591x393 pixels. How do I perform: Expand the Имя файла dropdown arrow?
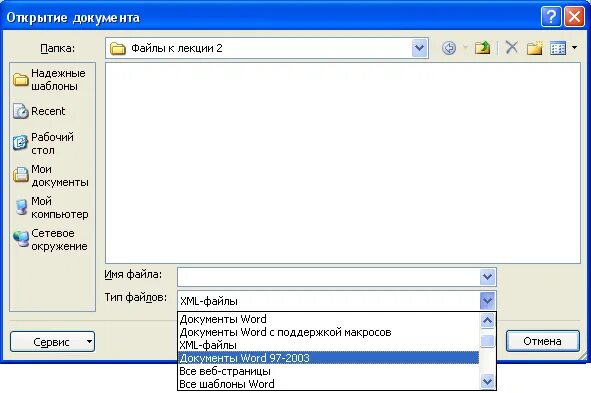[x=487, y=277]
